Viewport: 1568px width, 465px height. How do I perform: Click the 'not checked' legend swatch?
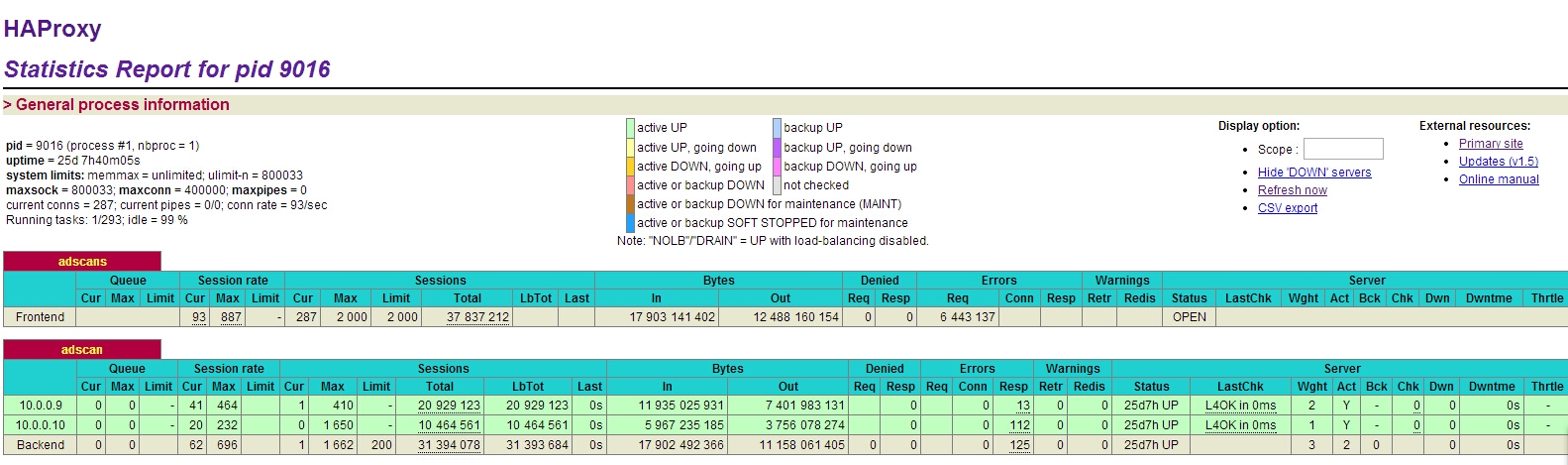[778, 185]
